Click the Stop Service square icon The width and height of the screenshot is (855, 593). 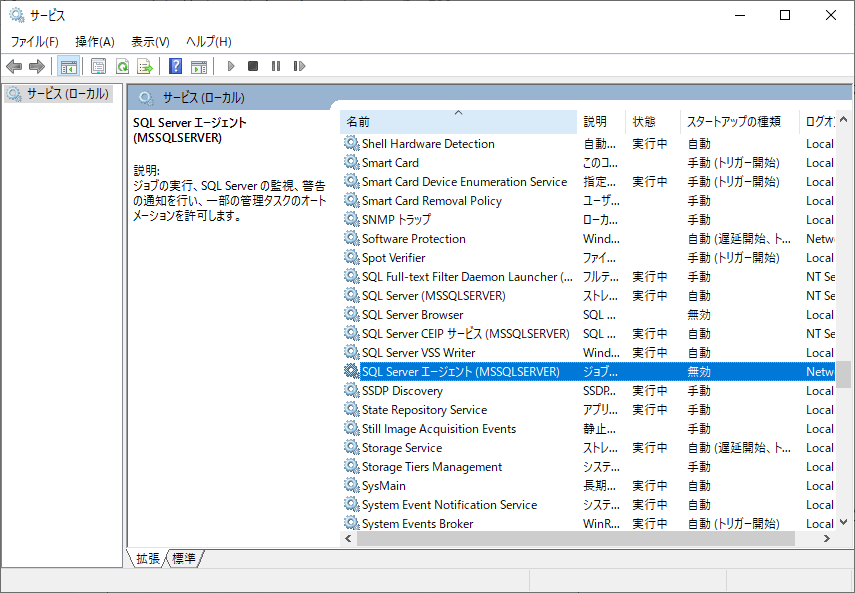point(253,66)
